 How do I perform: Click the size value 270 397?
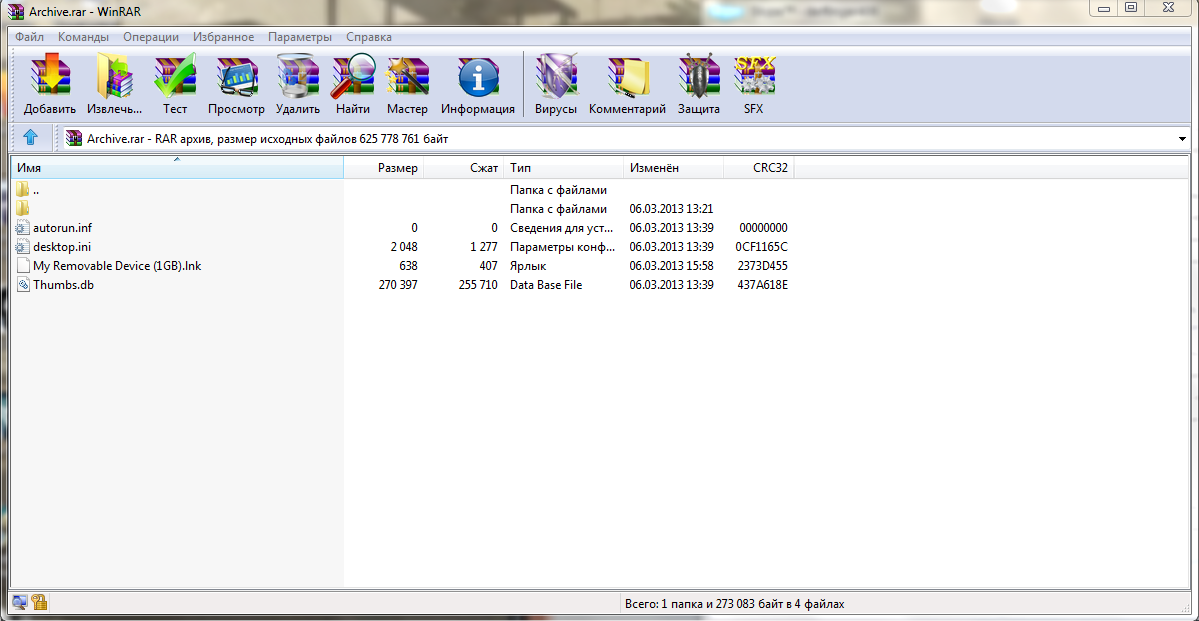398,284
